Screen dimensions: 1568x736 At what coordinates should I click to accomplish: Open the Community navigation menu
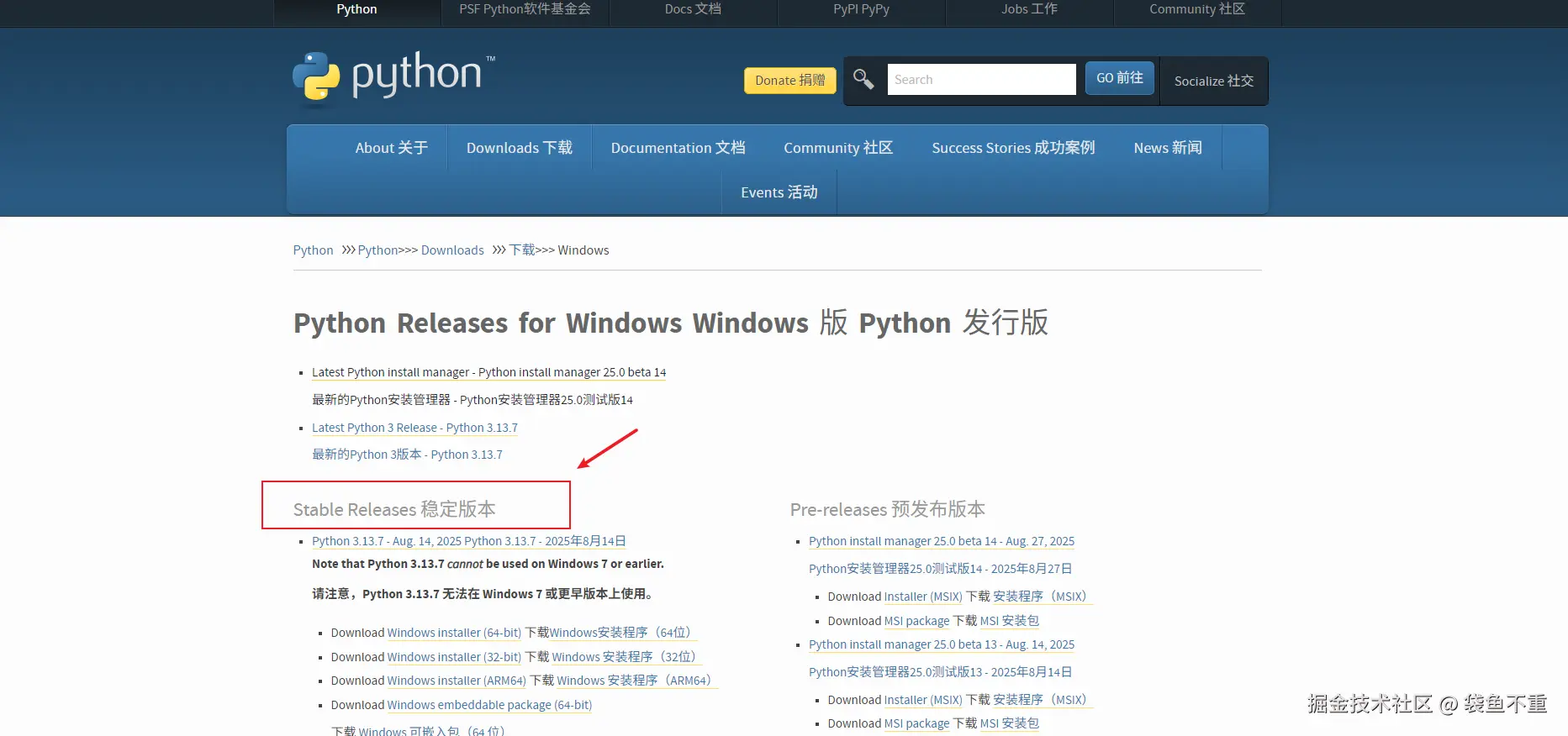[838, 148]
